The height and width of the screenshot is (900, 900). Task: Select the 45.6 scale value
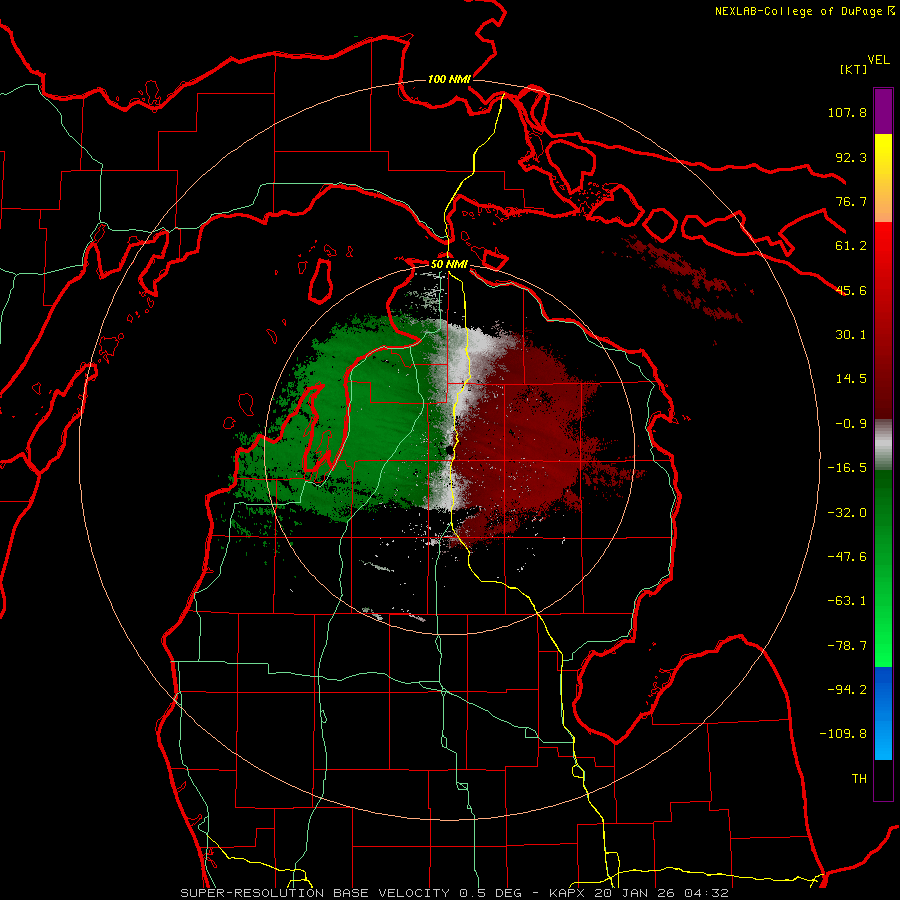tap(851, 290)
